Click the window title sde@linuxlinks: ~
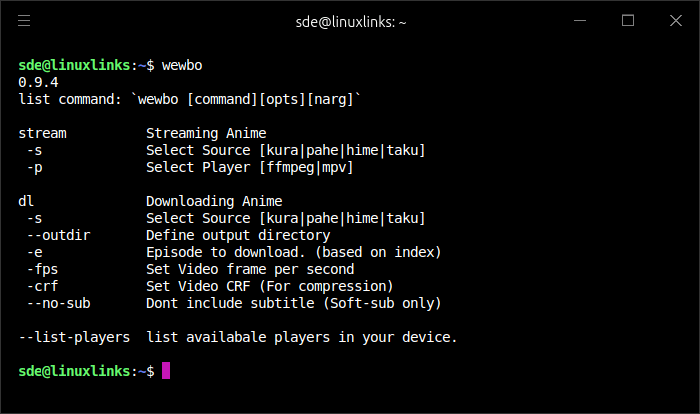This screenshot has width=700, height=414. [350, 20]
